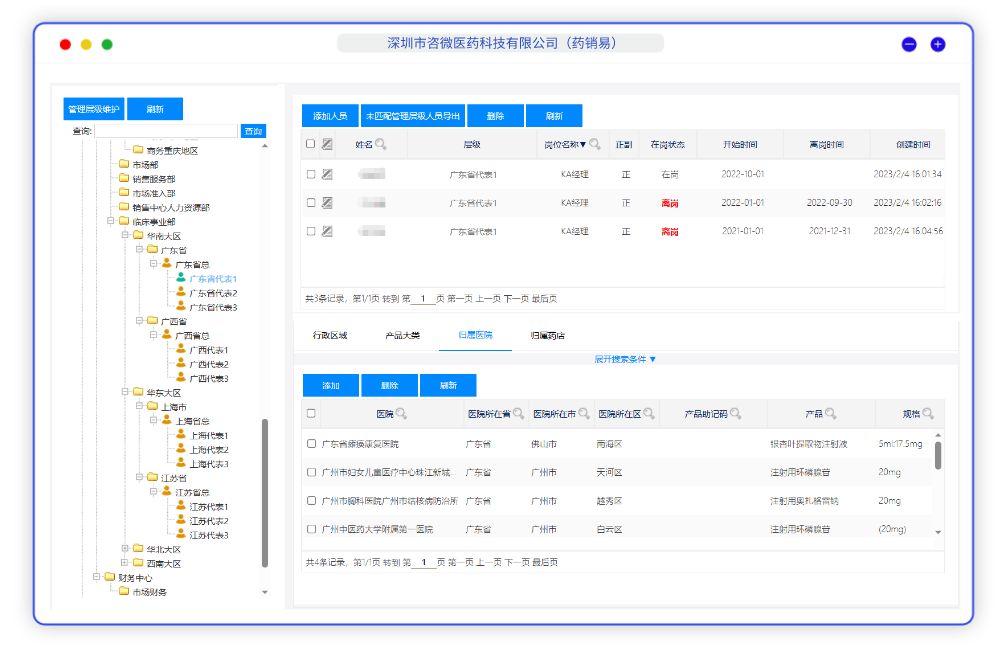1000x656 pixels.
Task: Check the select-all box in personnel table
Action: pos(310,144)
